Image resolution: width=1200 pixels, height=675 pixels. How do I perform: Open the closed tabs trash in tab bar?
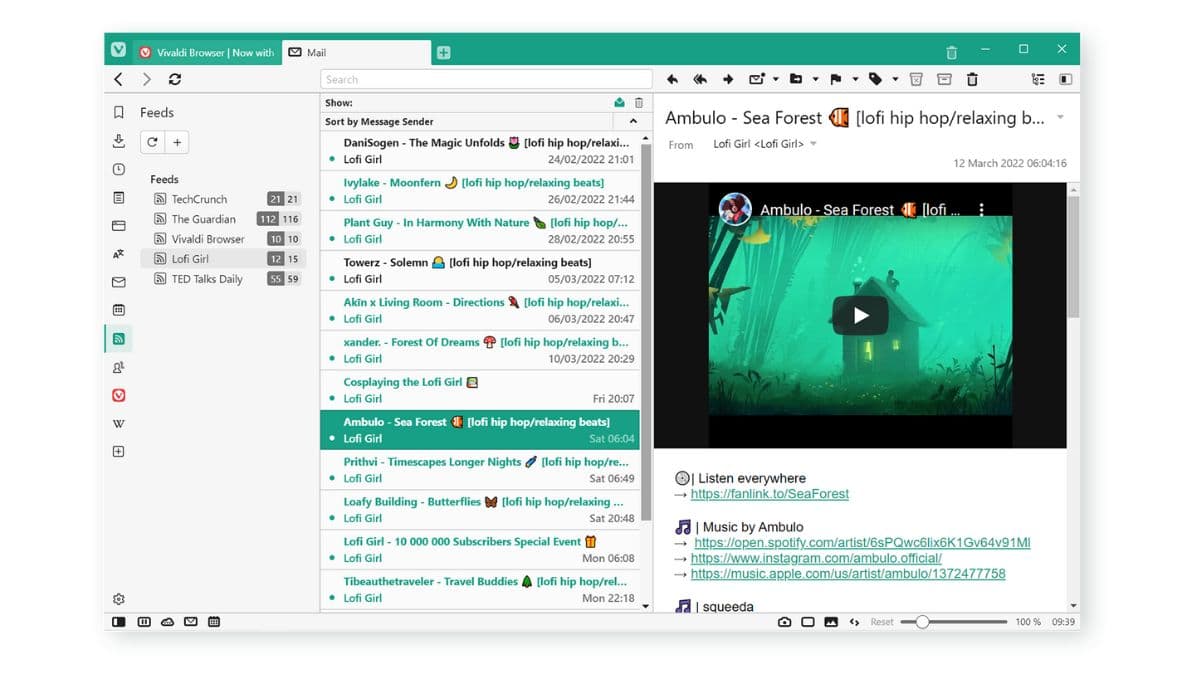click(951, 52)
